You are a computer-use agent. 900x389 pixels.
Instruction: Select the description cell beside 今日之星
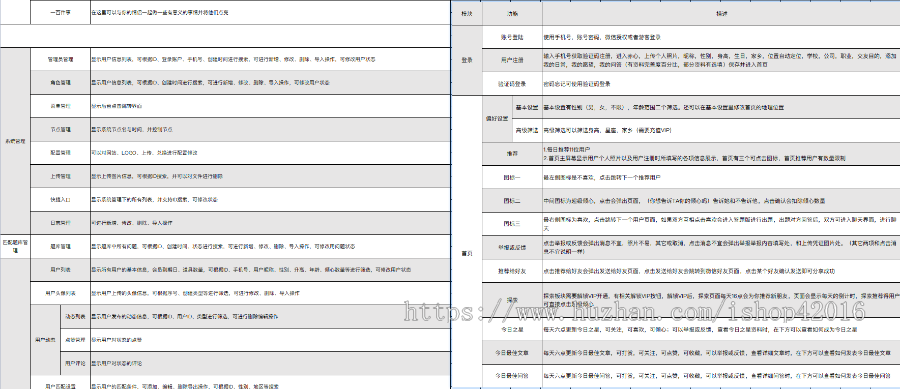[721, 329]
